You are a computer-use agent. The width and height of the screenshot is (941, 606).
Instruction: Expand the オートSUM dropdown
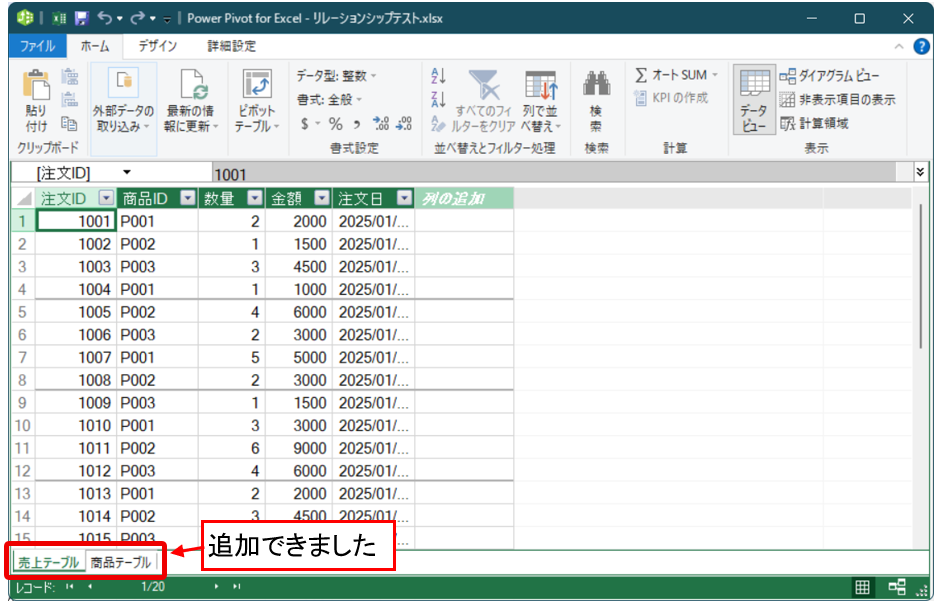tap(714, 76)
